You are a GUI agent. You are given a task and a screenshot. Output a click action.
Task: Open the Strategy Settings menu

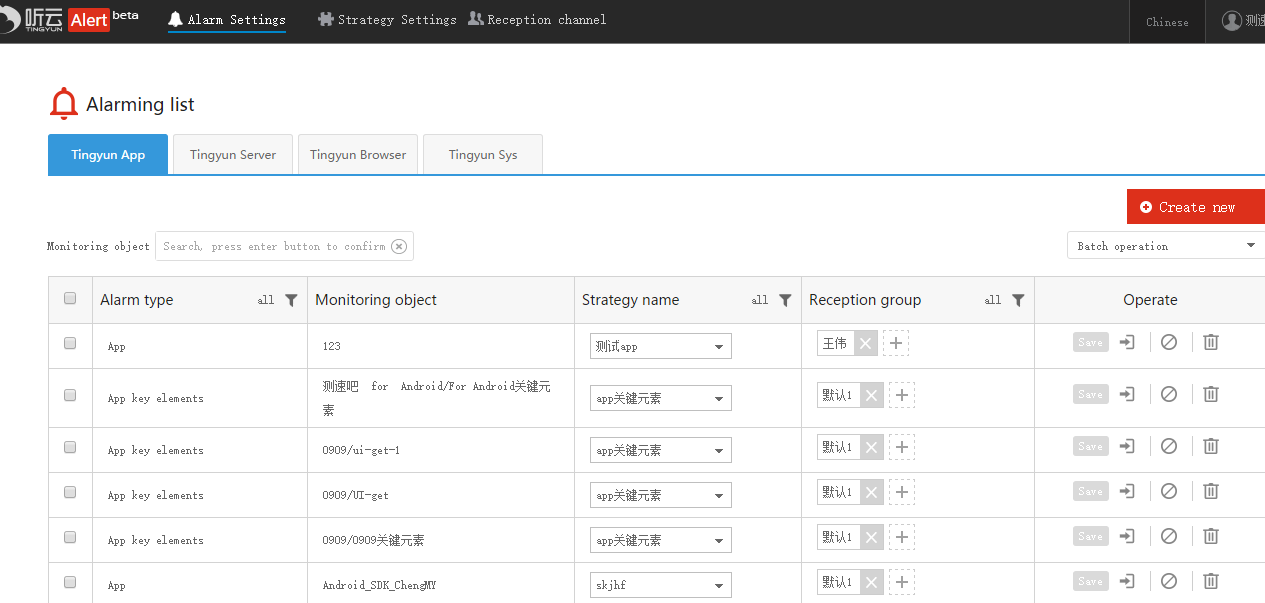[x=387, y=20]
